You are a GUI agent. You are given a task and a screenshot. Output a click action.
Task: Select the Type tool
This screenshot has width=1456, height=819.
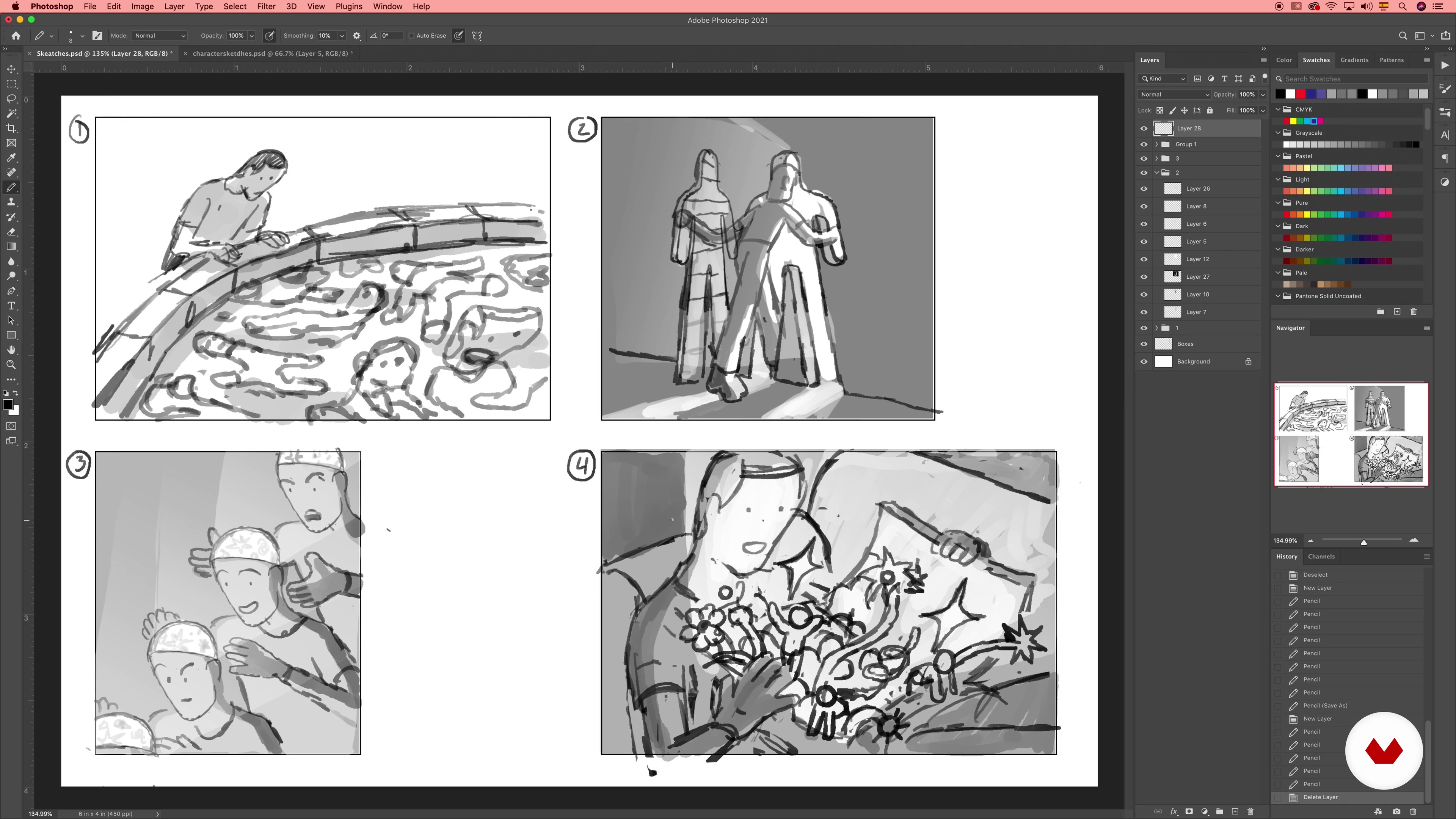click(11, 306)
